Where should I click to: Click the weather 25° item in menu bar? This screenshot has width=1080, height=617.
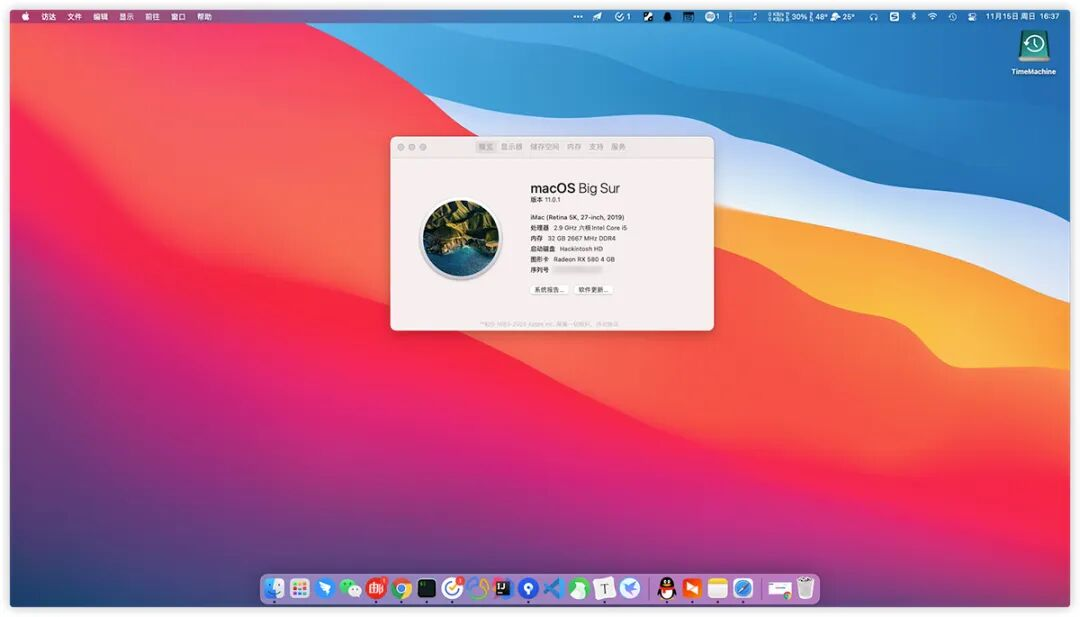tap(842, 17)
